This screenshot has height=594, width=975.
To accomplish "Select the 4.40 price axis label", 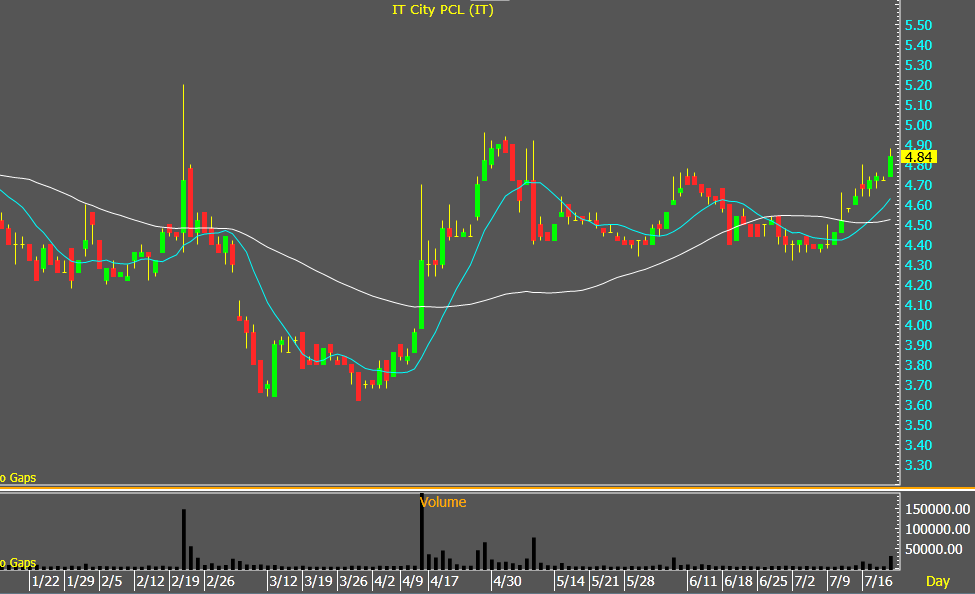I will (x=918, y=245).
